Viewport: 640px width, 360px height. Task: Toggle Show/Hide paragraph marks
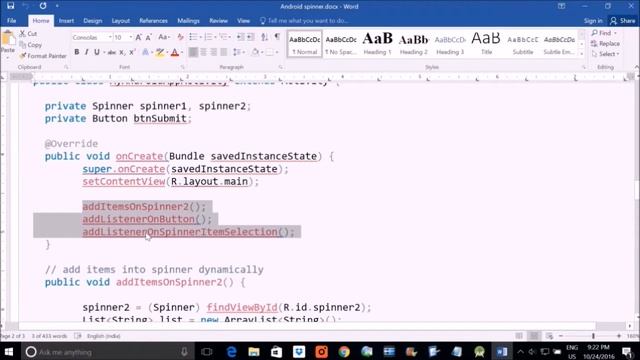tap(277, 37)
